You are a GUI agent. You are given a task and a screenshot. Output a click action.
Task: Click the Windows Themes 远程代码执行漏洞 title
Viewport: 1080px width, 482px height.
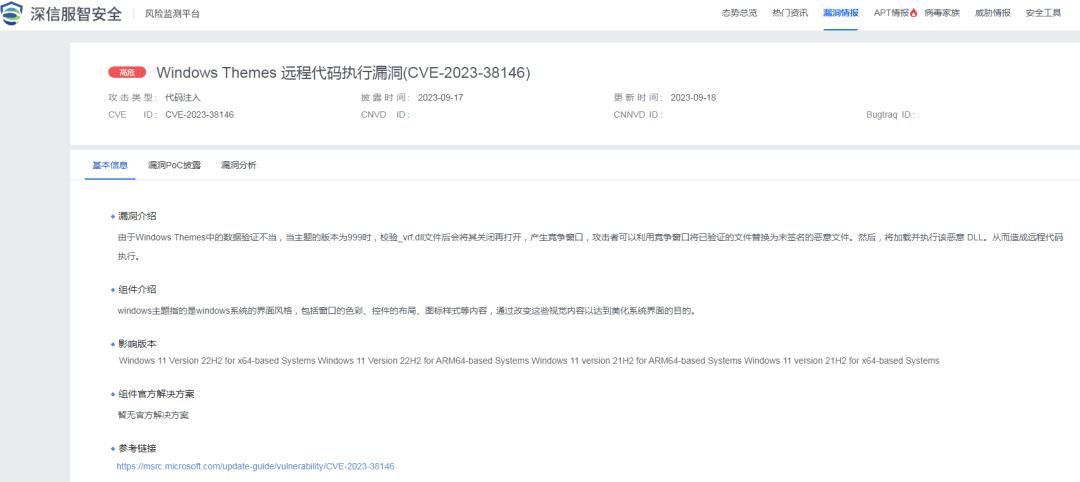point(344,72)
